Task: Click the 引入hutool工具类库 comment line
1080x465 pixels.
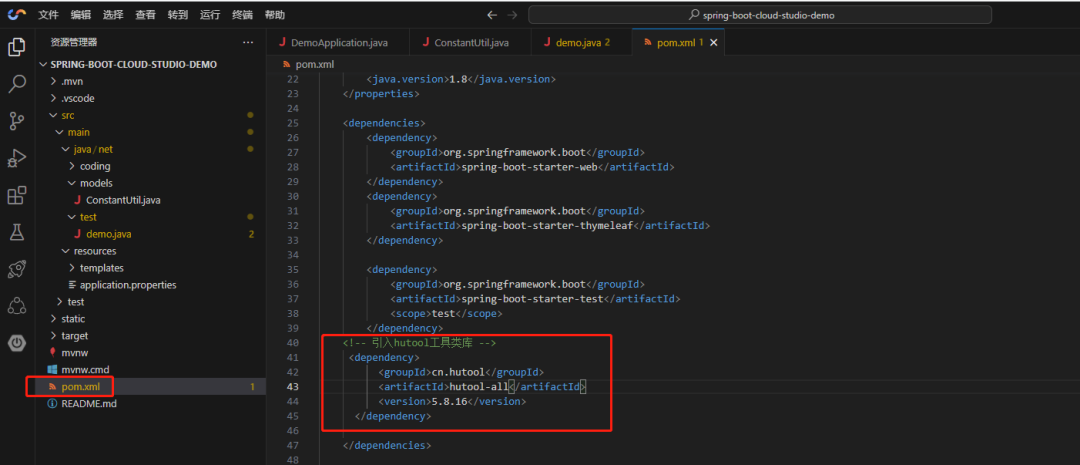Action: click(419, 342)
